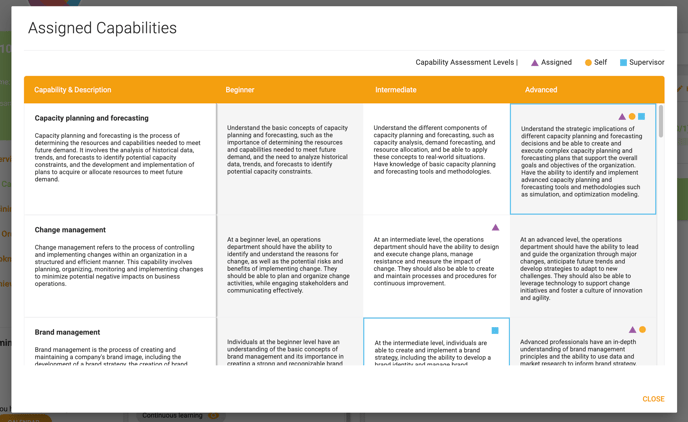
Task: Click Change management Beginner level description
Action: point(288,265)
